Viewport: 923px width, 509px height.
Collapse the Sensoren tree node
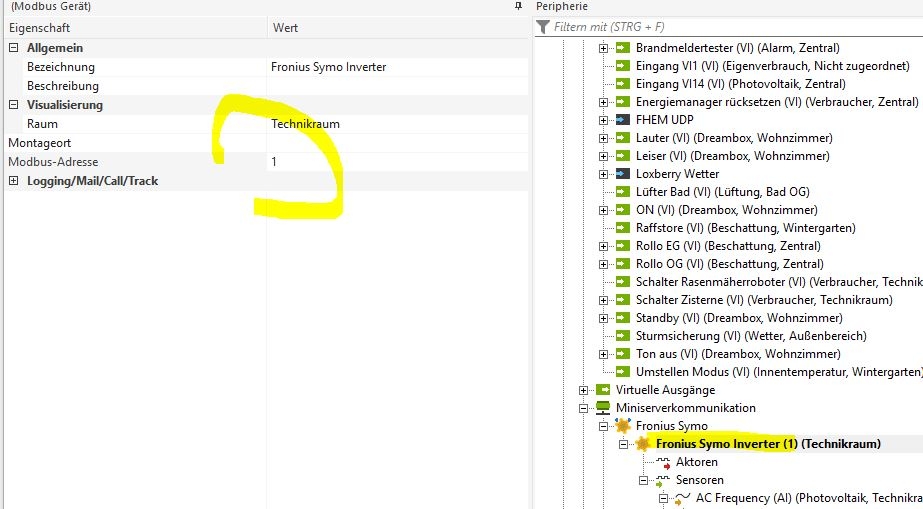[643, 480]
